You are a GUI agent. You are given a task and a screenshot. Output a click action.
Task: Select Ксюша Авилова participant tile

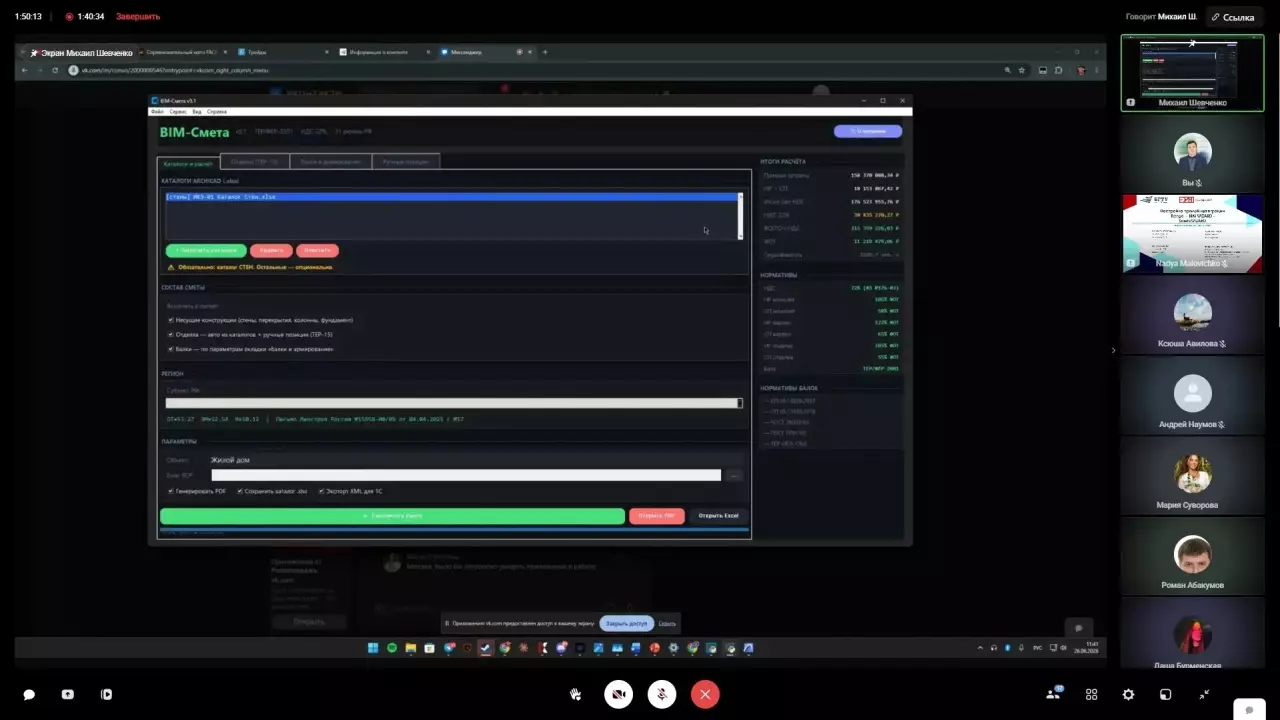(1192, 314)
